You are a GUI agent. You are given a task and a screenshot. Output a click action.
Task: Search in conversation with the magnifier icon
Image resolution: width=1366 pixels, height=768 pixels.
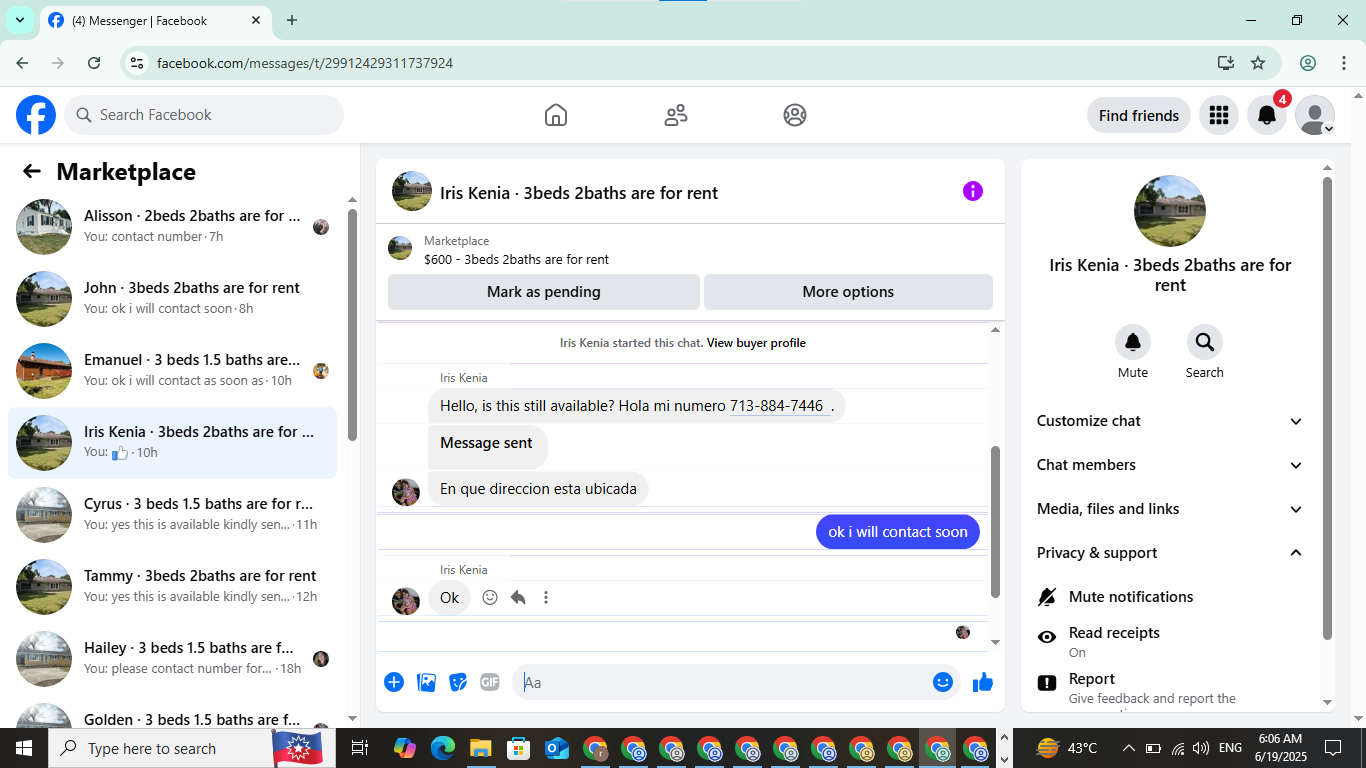[1205, 342]
